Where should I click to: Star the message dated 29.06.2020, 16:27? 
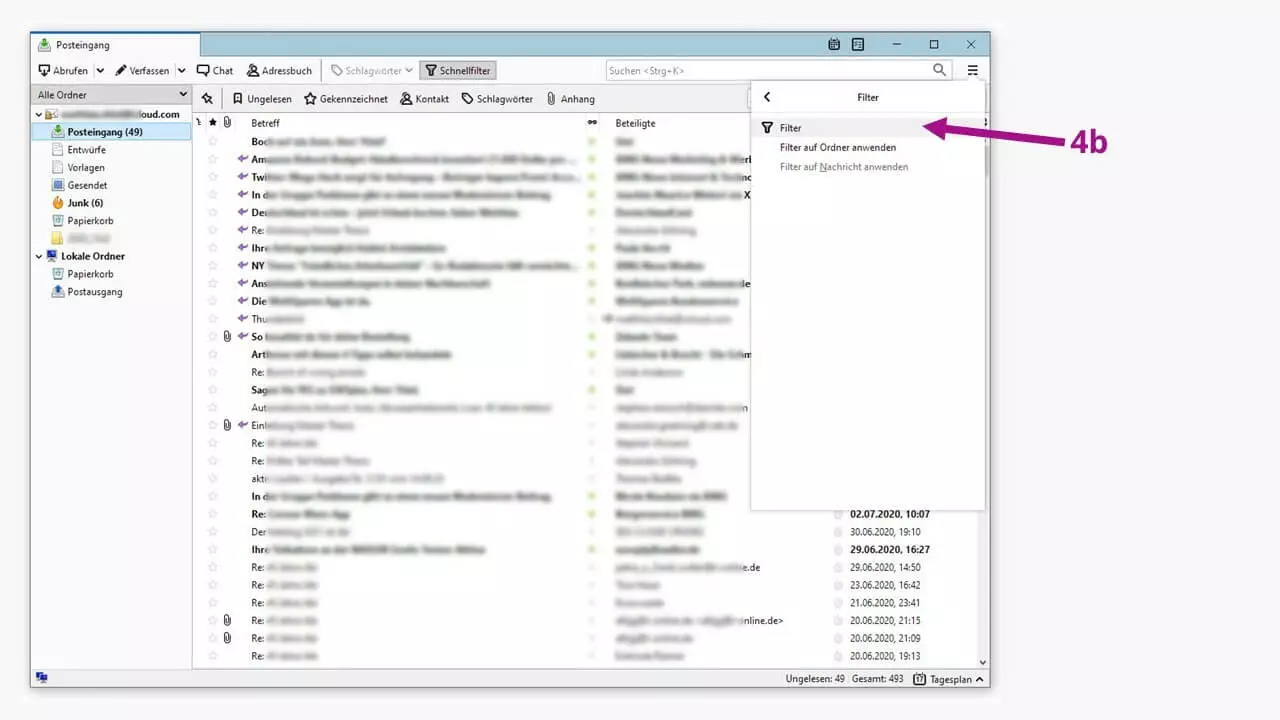point(212,550)
